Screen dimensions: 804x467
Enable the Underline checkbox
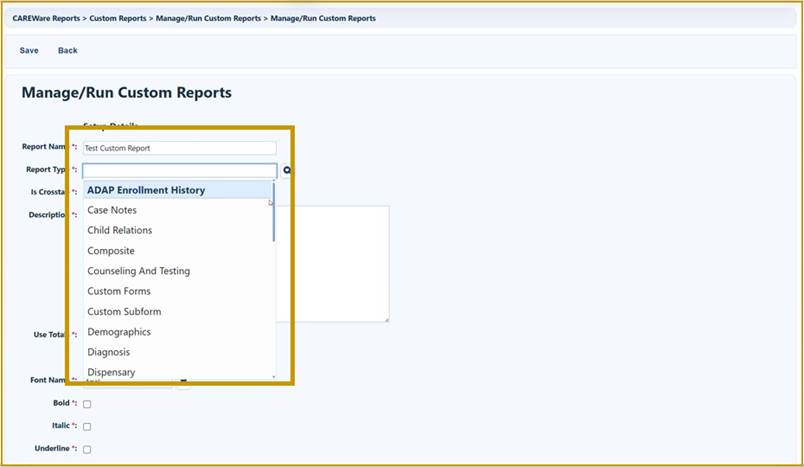coord(87,449)
